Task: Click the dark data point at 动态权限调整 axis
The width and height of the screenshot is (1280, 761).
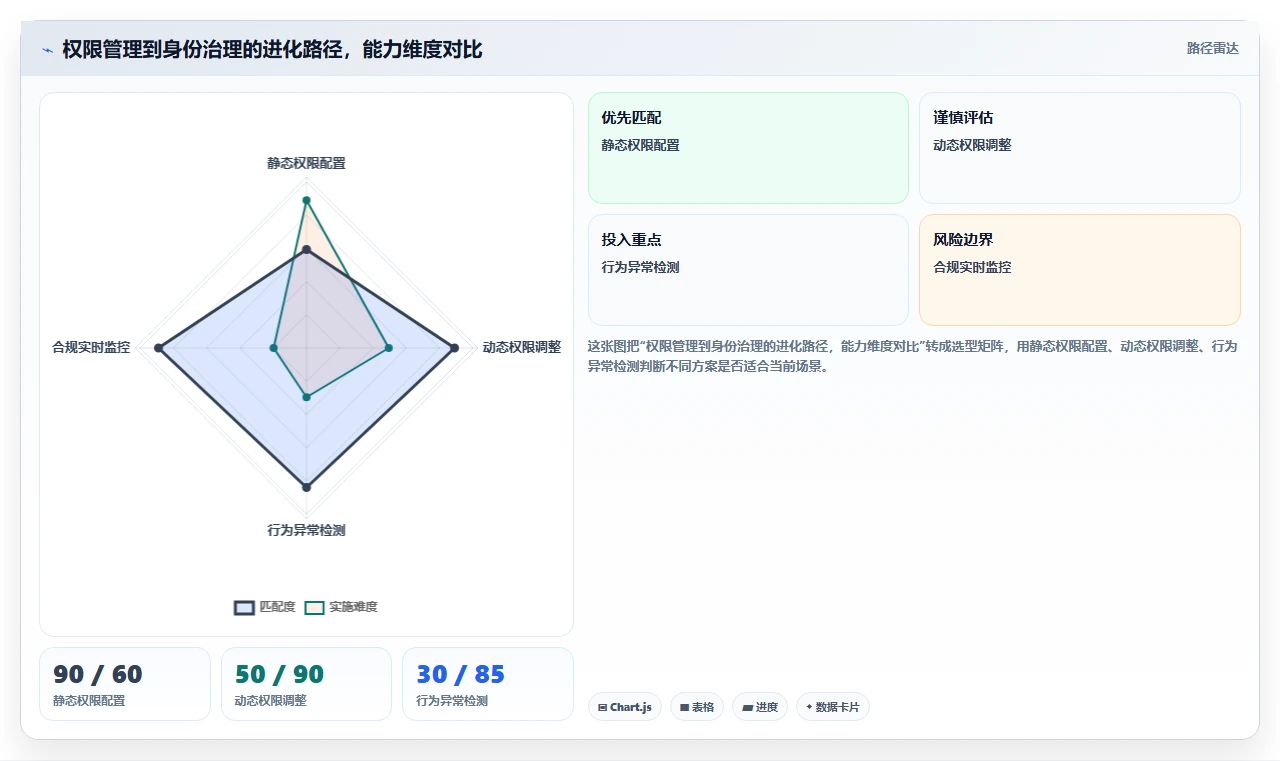Action: [454, 348]
